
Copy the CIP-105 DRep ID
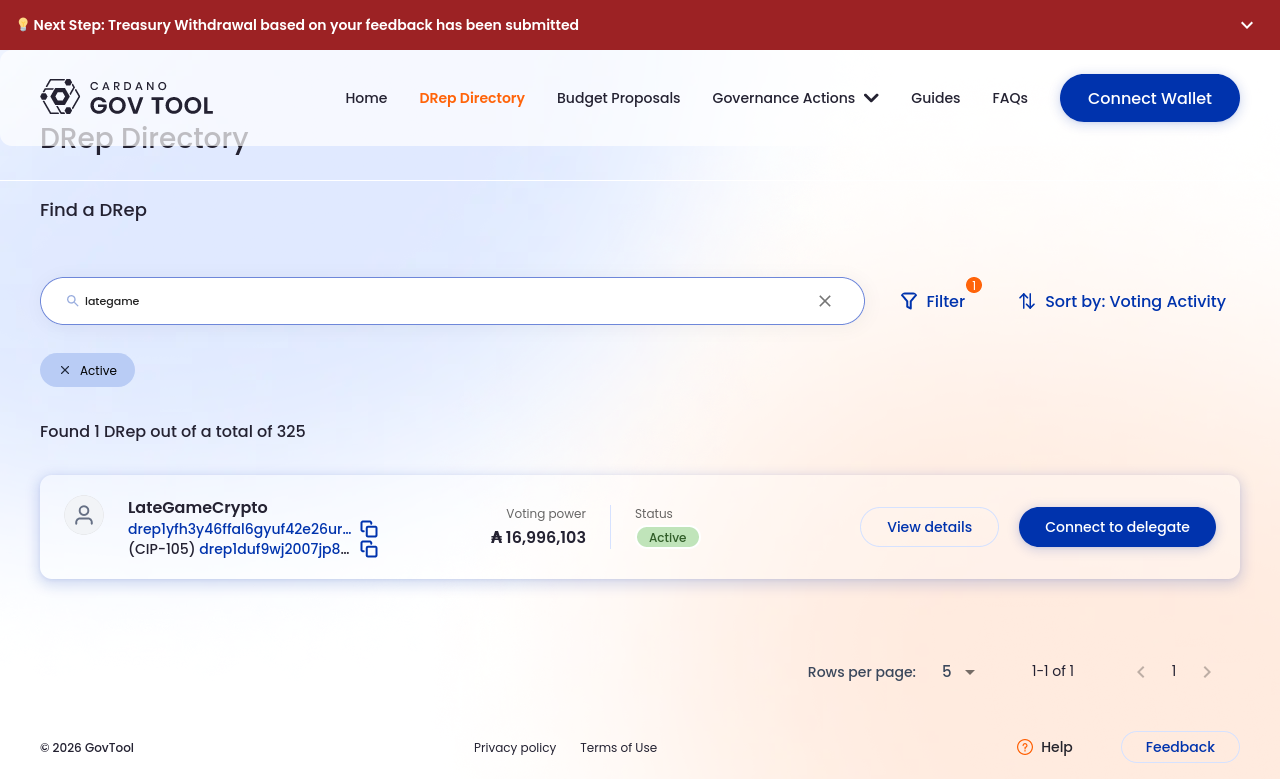[369, 549]
